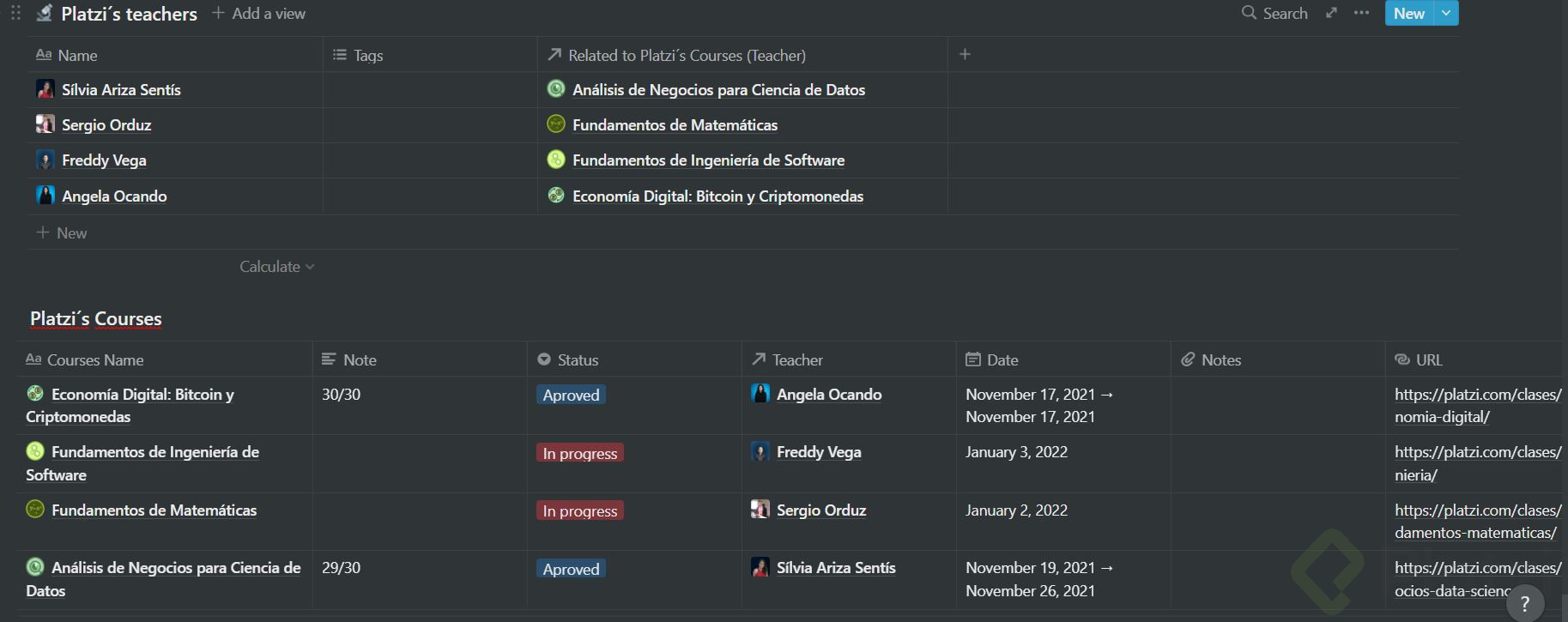Viewport: 1568px width, 622px height.
Task: Click the Aproved status tag for Economía Digital
Action: coord(571,395)
